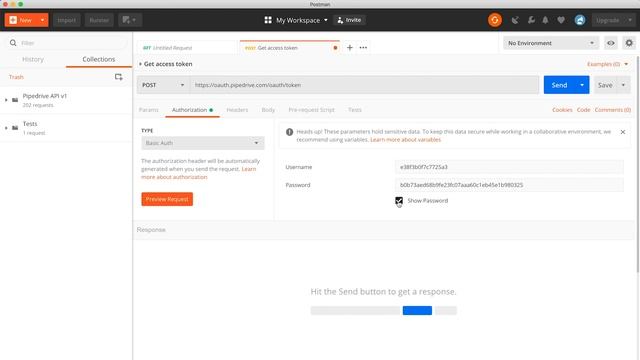This screenshot has width=640, height=360.
Task: Expand the Tests collection arrow
Action: pyautogui.click(x=6, y=128)
